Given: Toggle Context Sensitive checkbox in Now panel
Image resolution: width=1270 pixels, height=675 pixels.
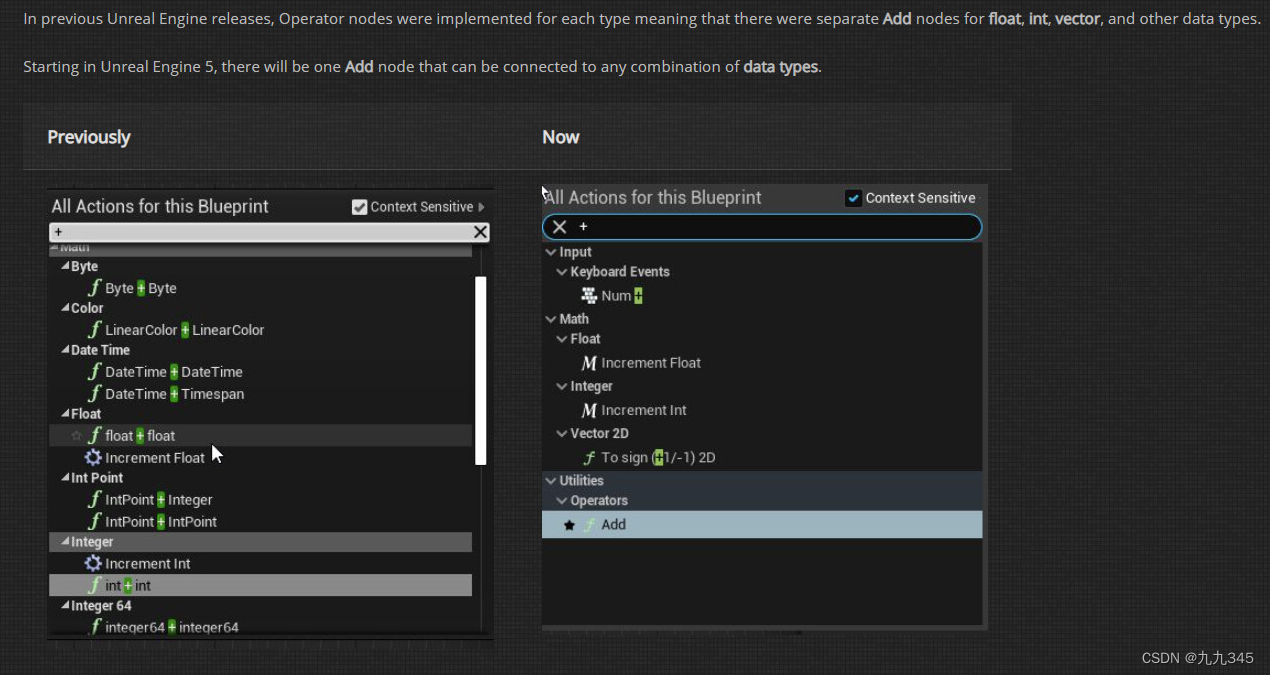Looking at the screenshot, I should (x=853, y=198).
